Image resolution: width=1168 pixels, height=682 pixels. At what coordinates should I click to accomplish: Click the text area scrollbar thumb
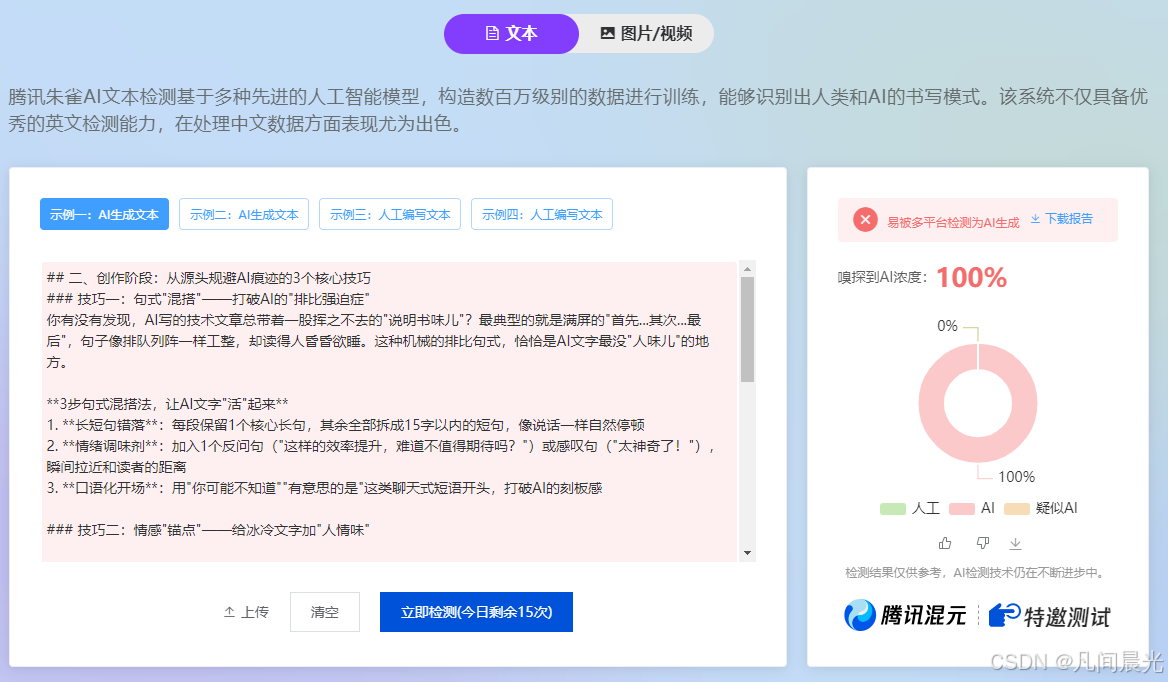[747, 329]
